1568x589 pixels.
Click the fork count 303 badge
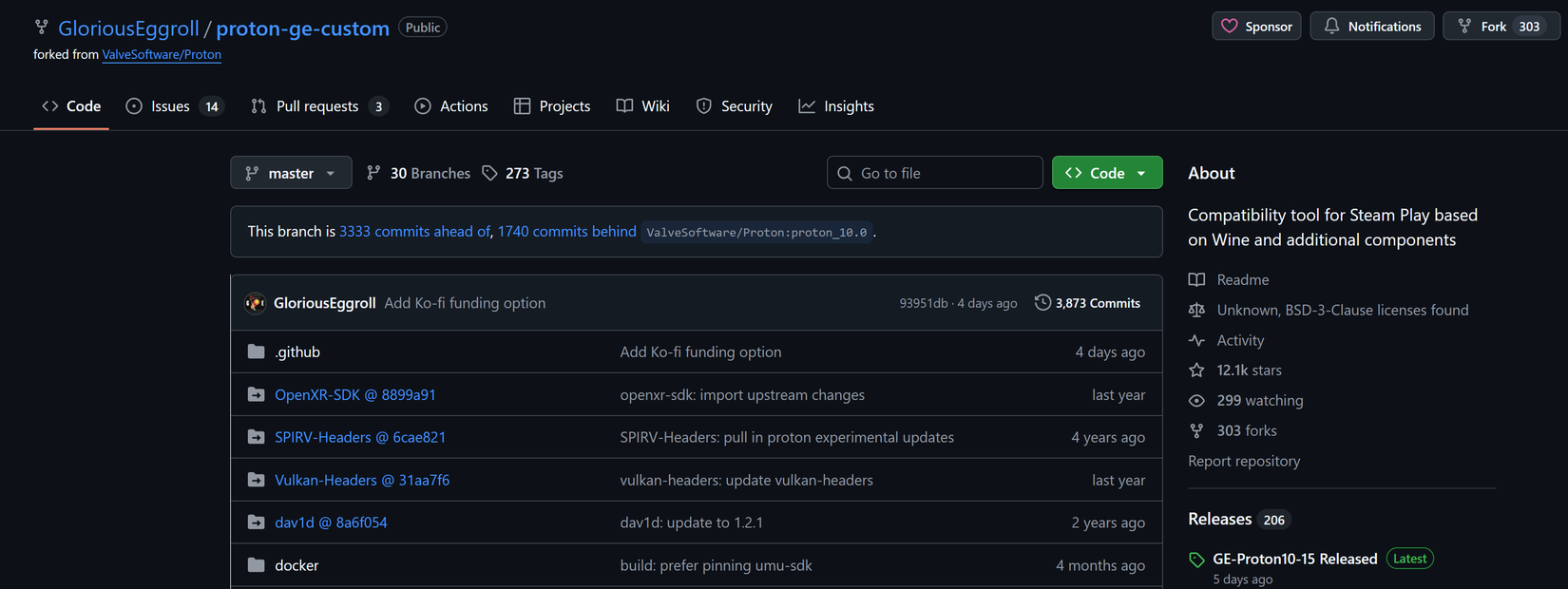click(x=1529, y=27)
